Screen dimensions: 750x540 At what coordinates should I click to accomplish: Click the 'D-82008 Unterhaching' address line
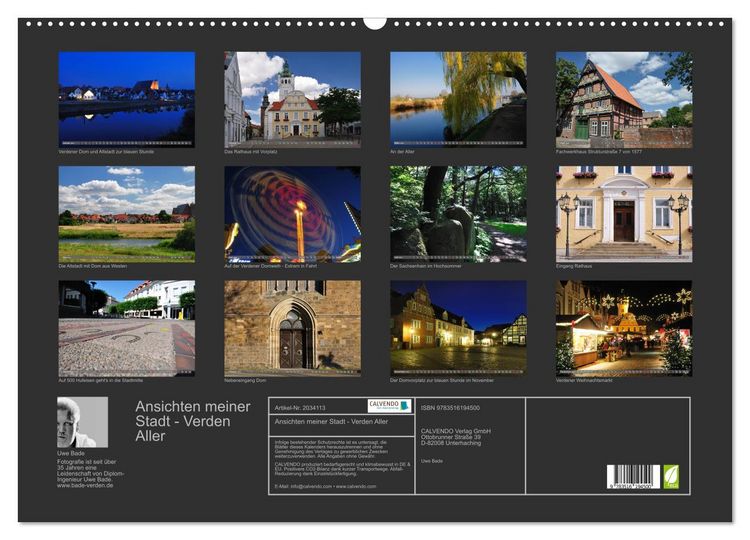pos(451,443)
